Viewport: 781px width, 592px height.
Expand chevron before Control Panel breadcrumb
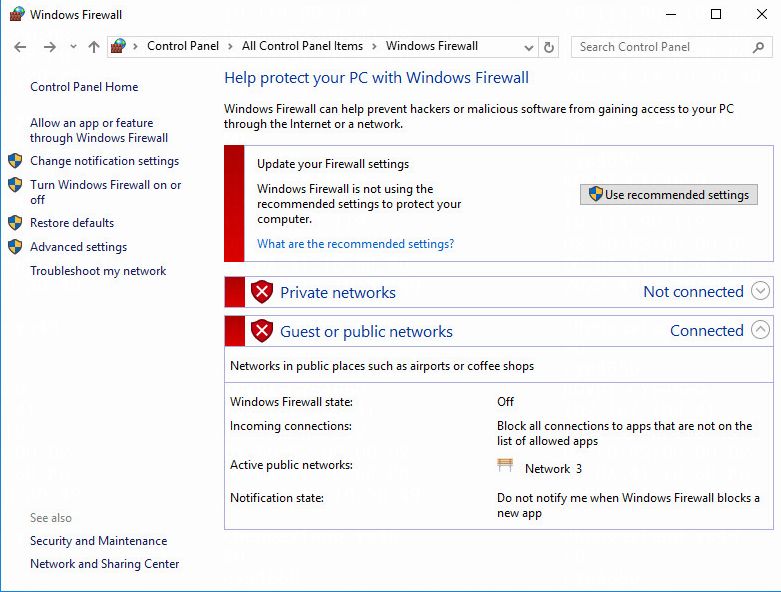click(x=135, y=47)
